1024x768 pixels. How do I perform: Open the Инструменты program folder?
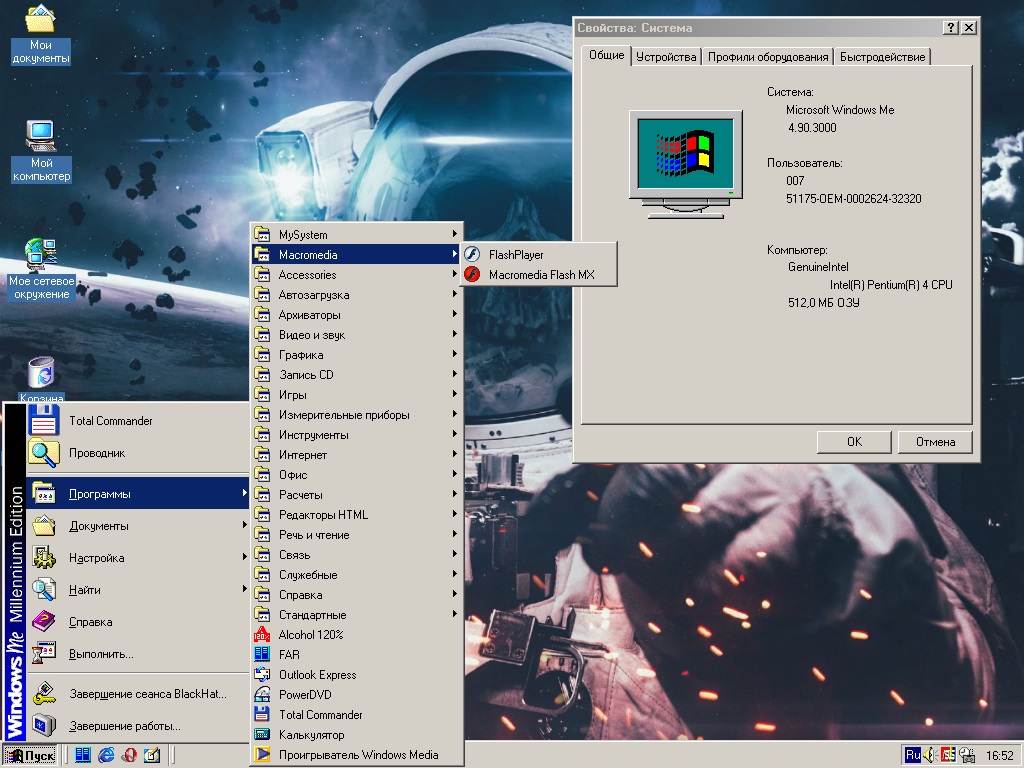[357, 434]
